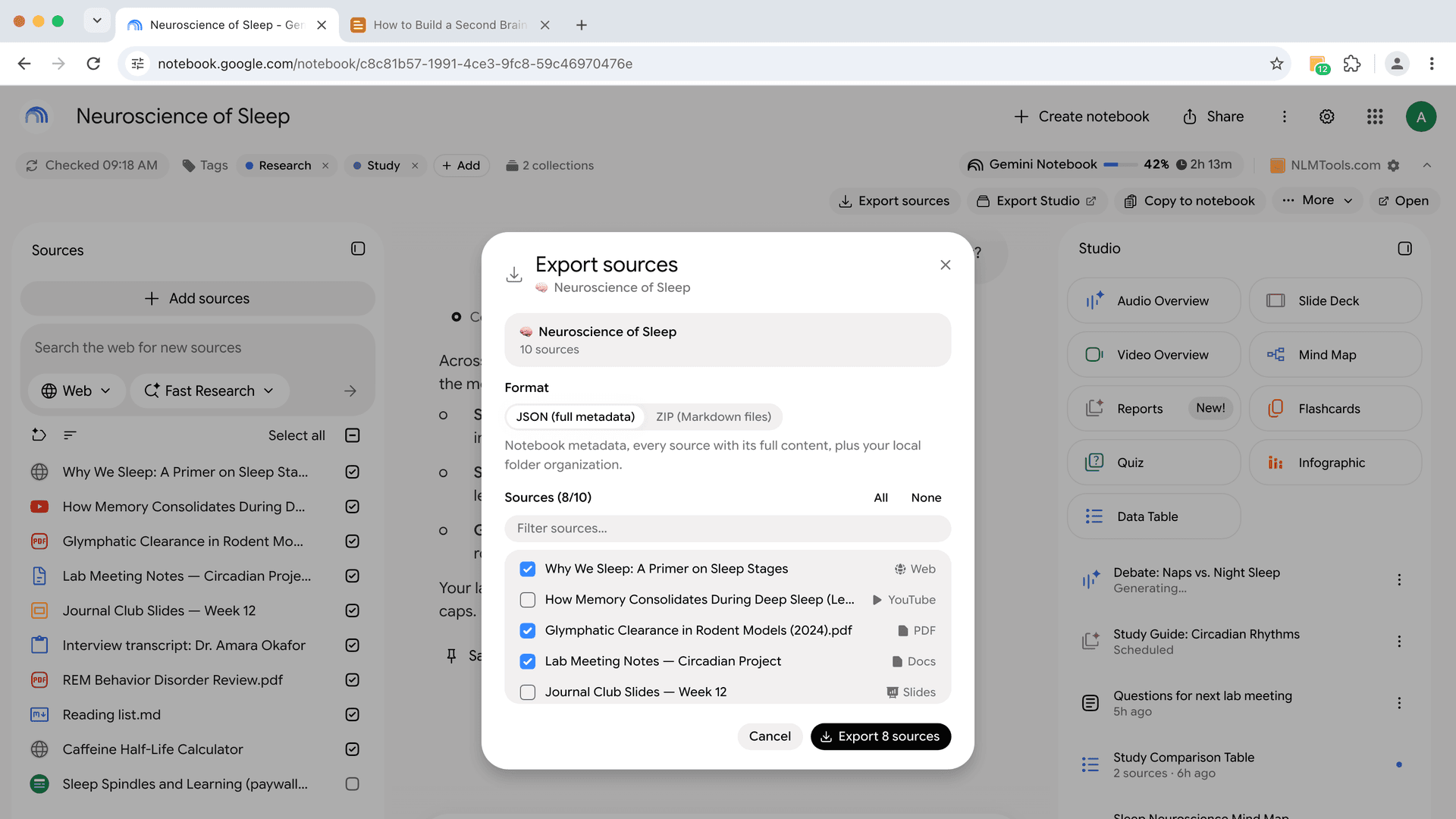The width and height of the screenshot is (1456, 819).
Task: Select None in Sources list
Action: point(926,497)
